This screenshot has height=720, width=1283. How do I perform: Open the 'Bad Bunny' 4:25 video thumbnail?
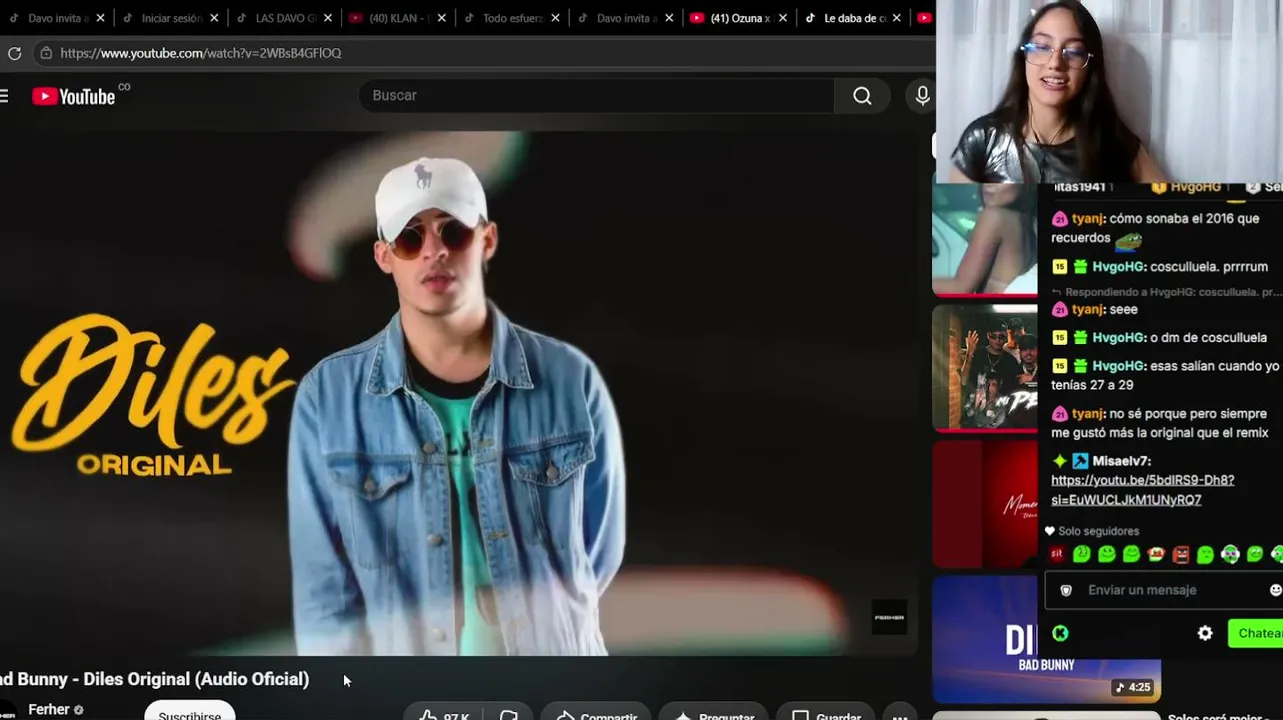(1046, 641)
